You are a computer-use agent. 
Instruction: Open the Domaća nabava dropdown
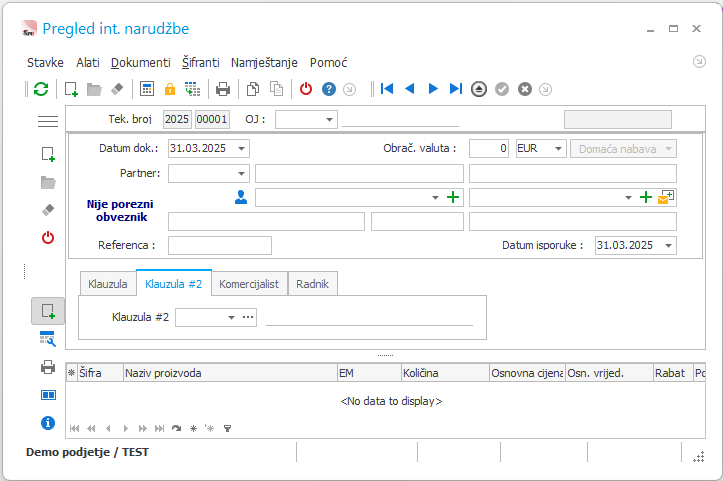(x=668, y=149)
